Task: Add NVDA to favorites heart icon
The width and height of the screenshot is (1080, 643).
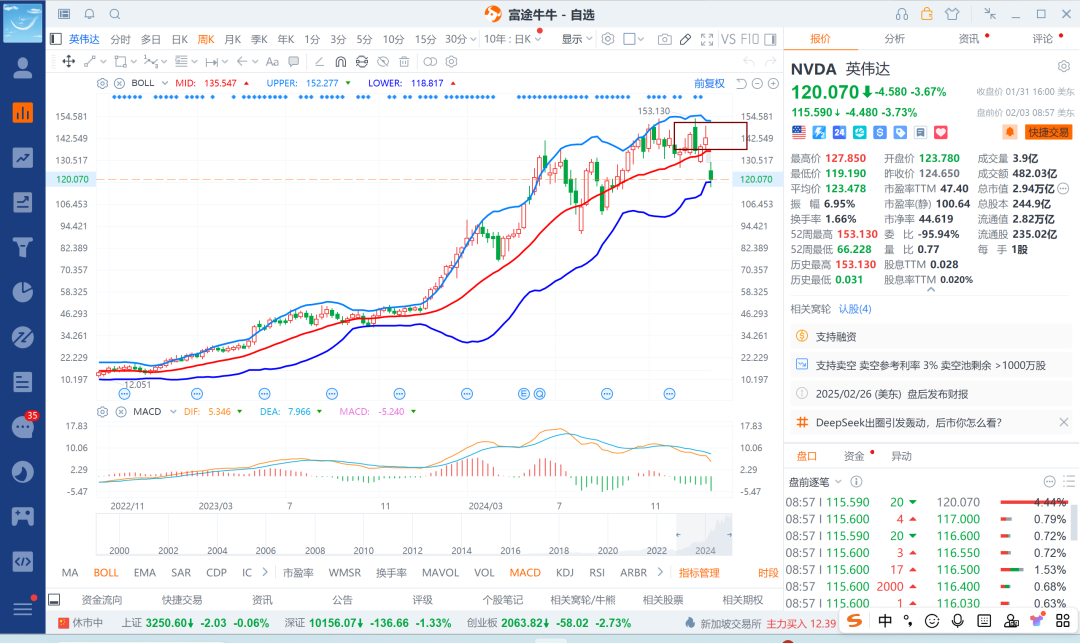Action: (x=941, y=132)
